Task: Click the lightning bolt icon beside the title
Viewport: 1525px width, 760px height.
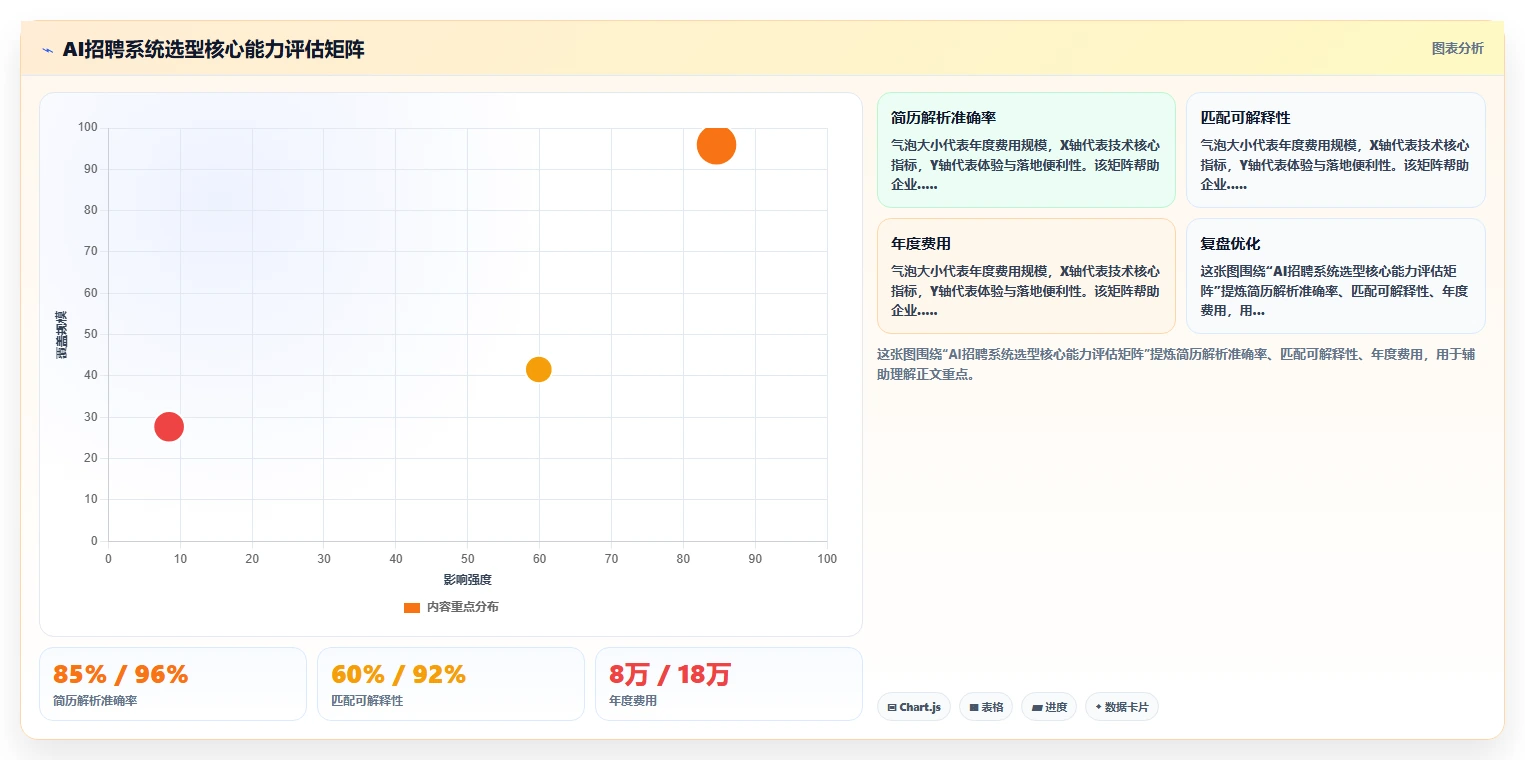Action: 47,50
